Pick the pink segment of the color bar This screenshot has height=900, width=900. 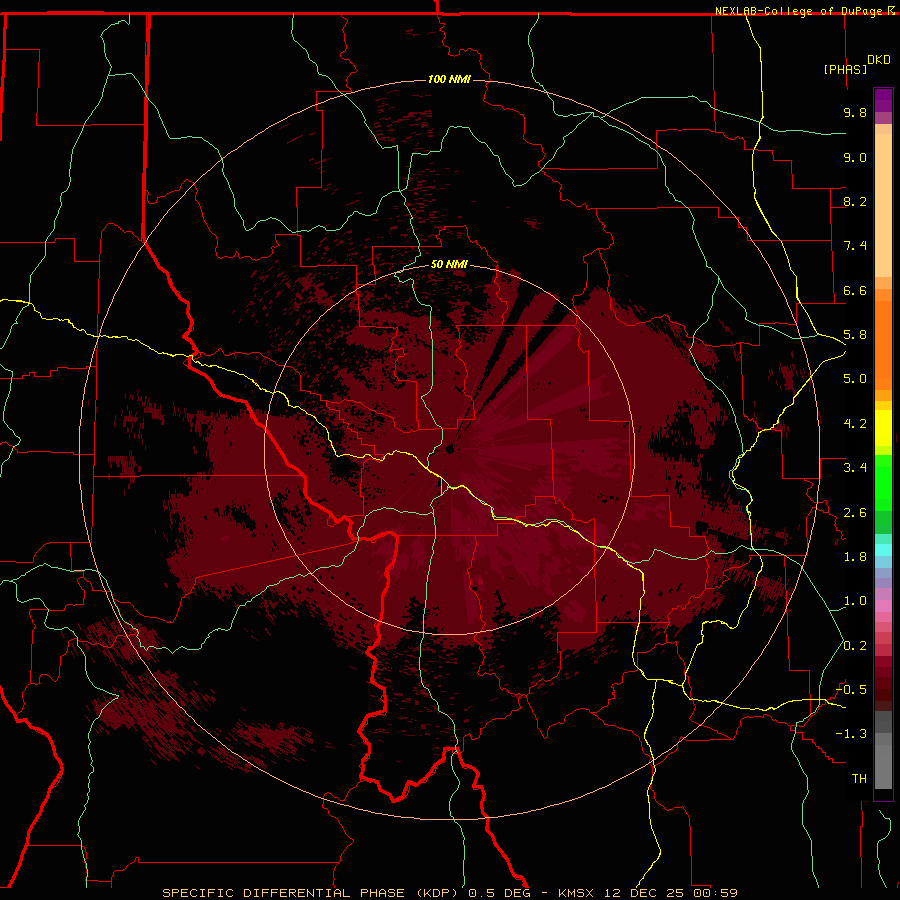point(883,606)
